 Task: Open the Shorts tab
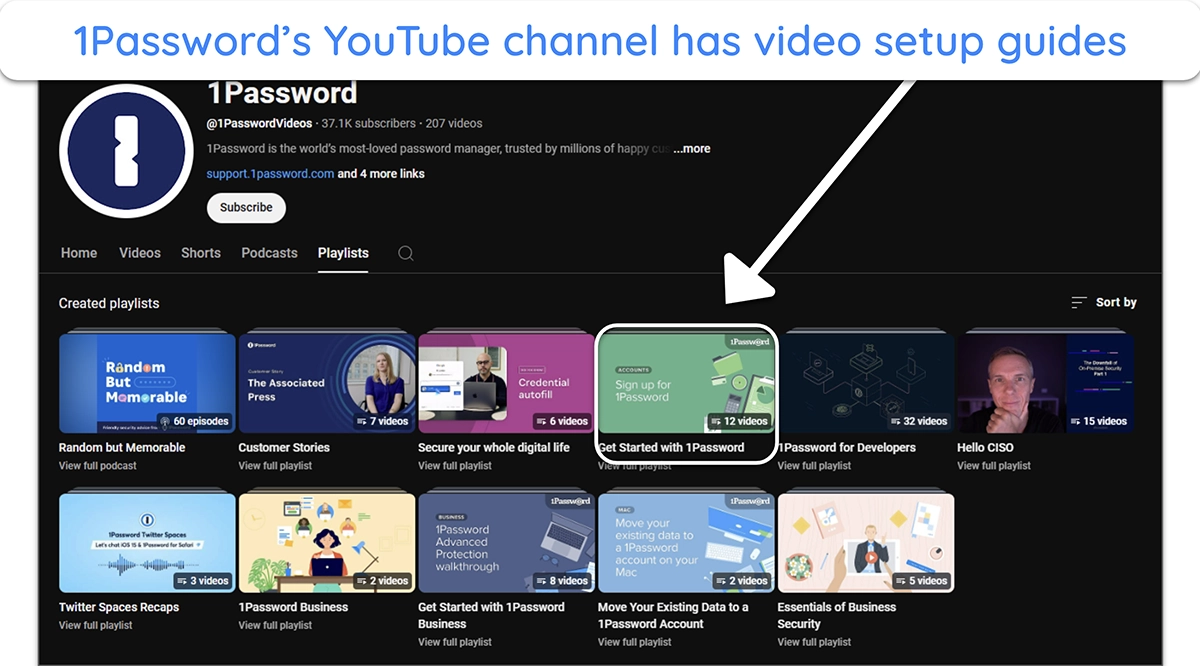pyautogui.click(x=201, y=253)
